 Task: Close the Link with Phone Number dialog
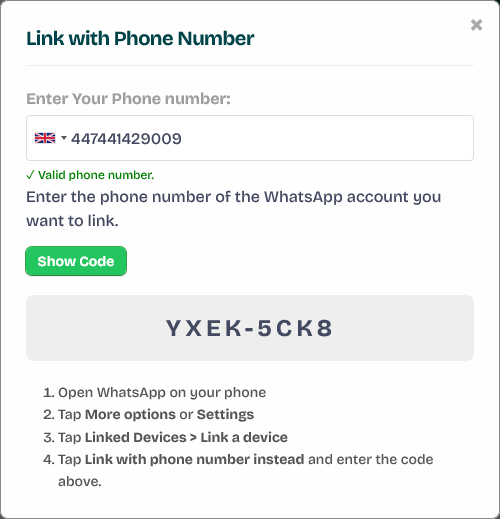476,25
